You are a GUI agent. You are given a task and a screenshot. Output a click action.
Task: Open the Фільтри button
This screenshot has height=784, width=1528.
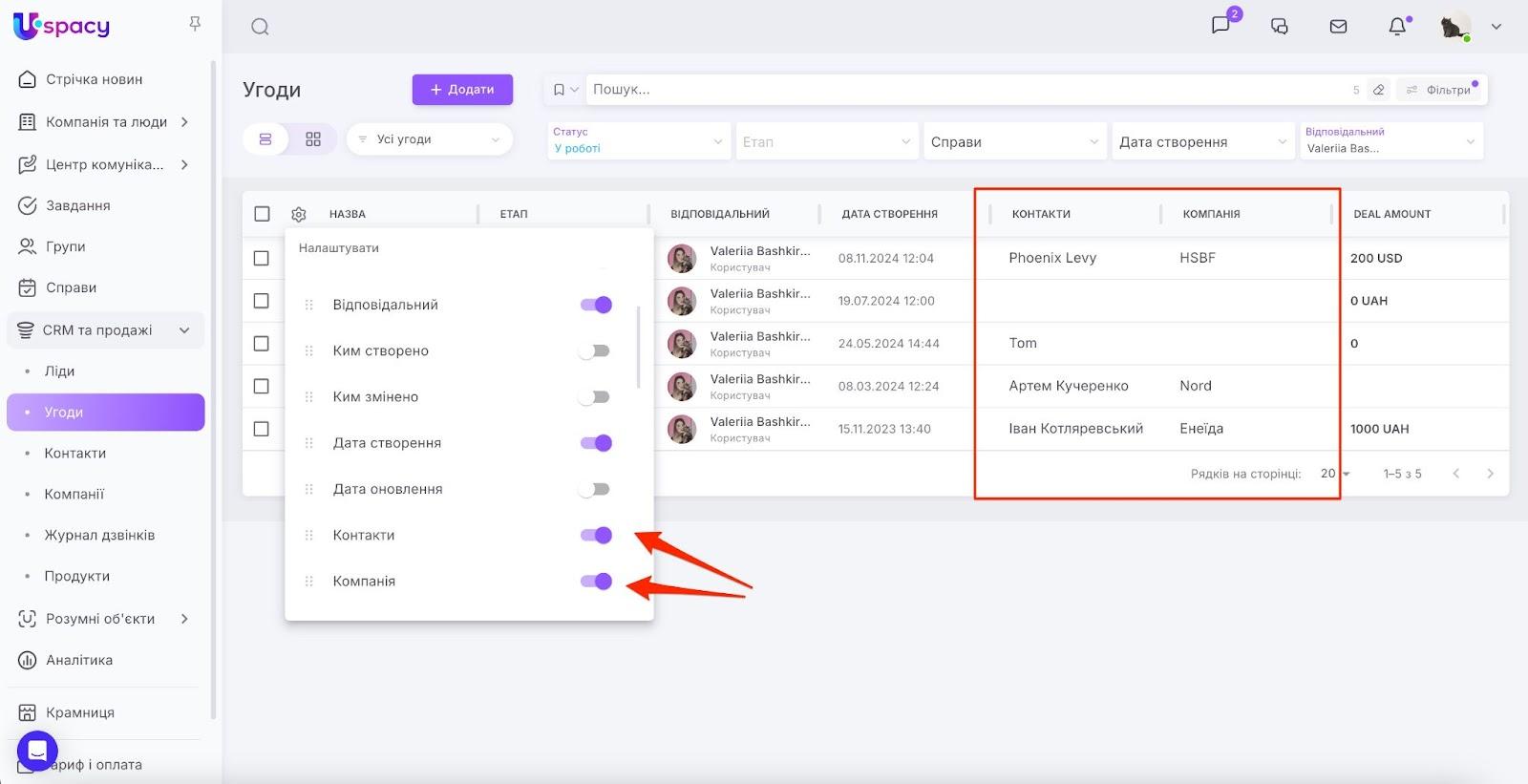tap(1439, 90)
